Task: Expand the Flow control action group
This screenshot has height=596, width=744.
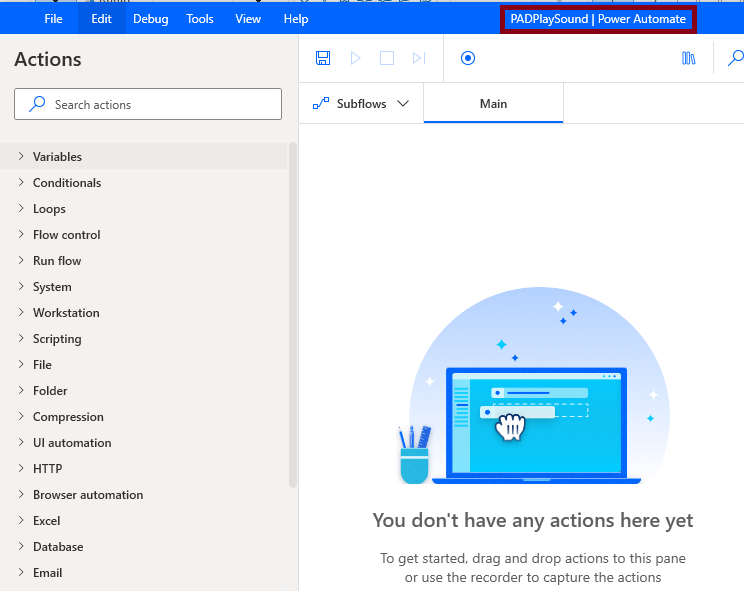Action: [x=143, y=234]
